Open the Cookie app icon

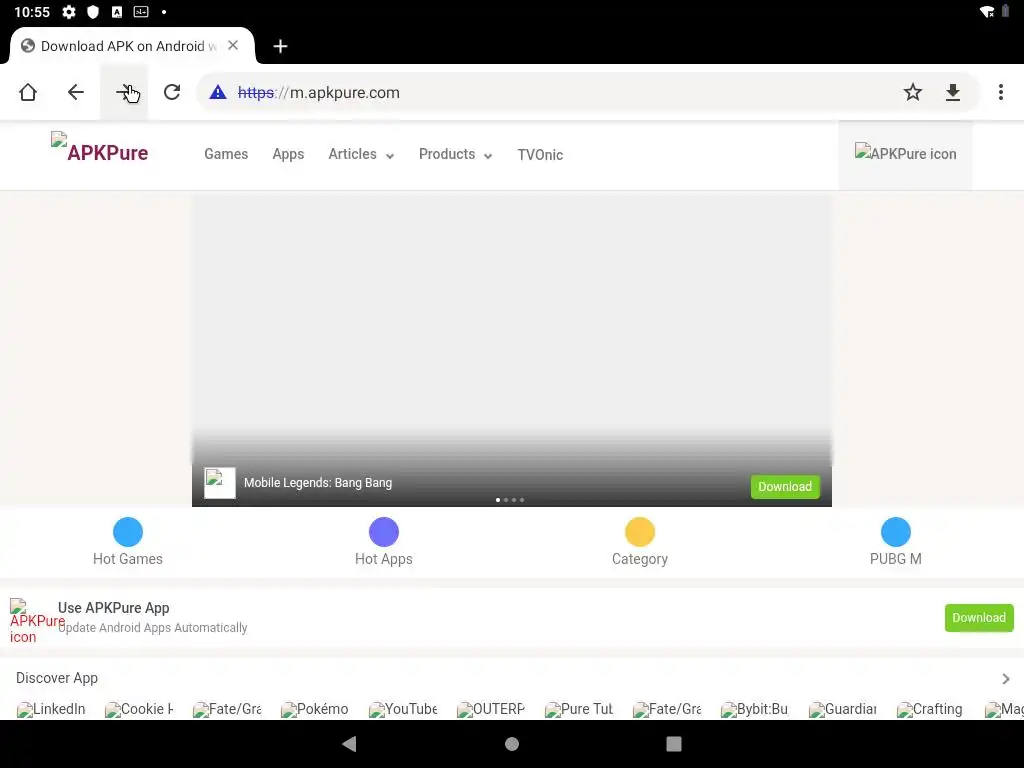[x=139, y=709]
